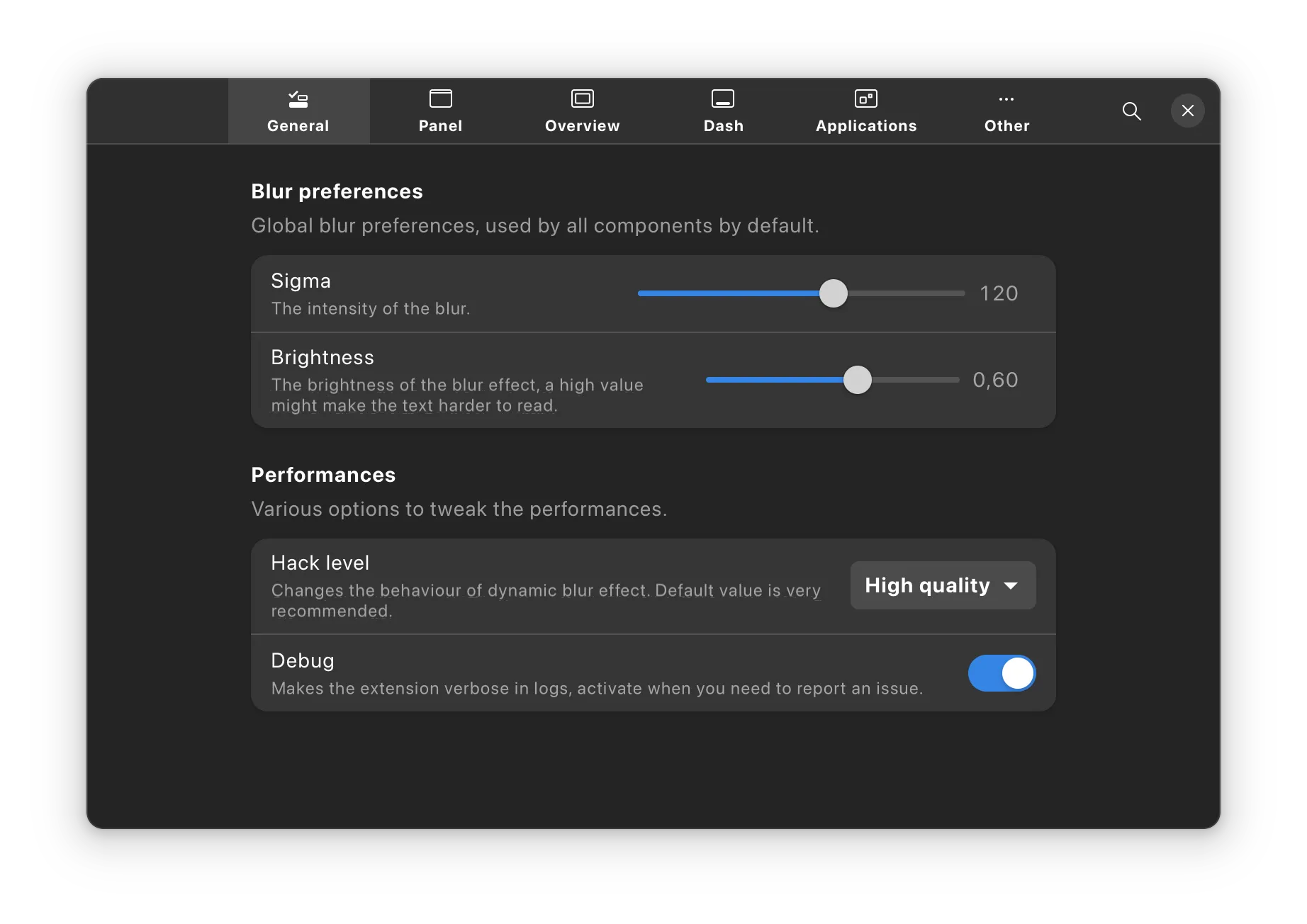Click the Panel tab window icon
Image resolution: width=1307 pixels, height=924 pixels.
click(x=440, y=98)
